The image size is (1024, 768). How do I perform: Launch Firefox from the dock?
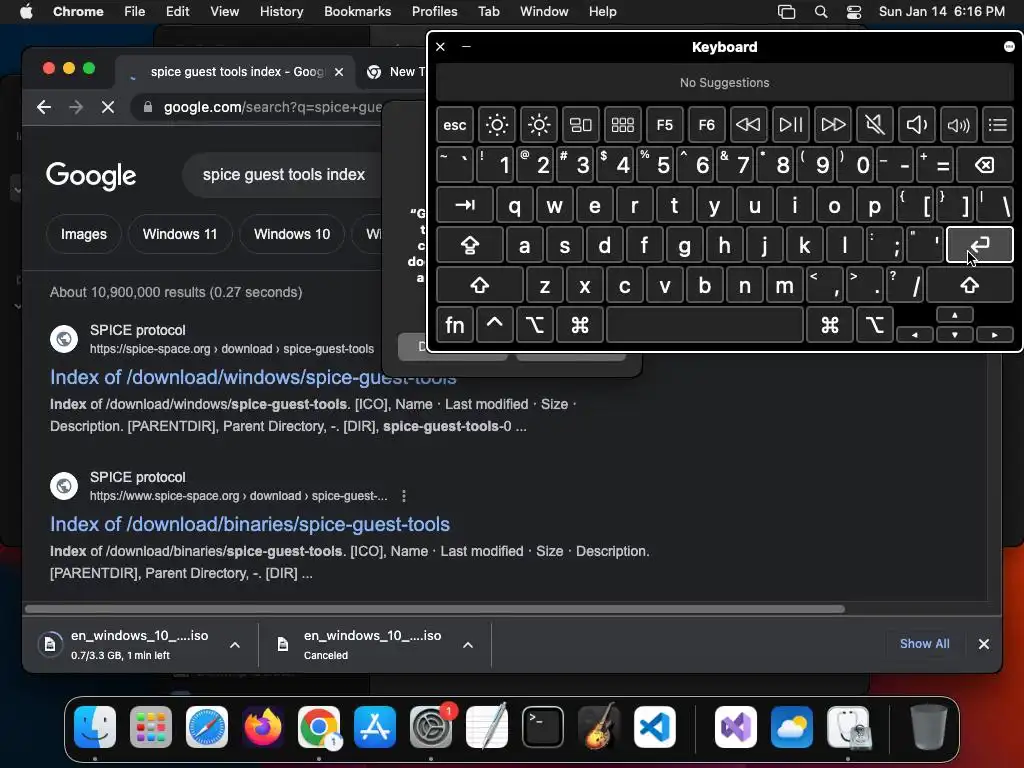pos(263,726)
